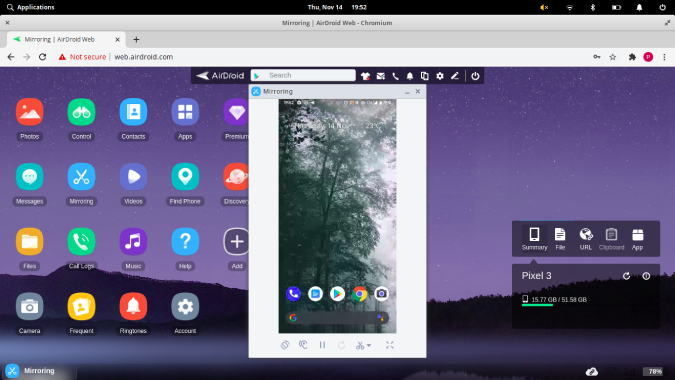675x380 pixels.
Task: Tap the Camera app on mirrored screen
Action: pos(381,294)
